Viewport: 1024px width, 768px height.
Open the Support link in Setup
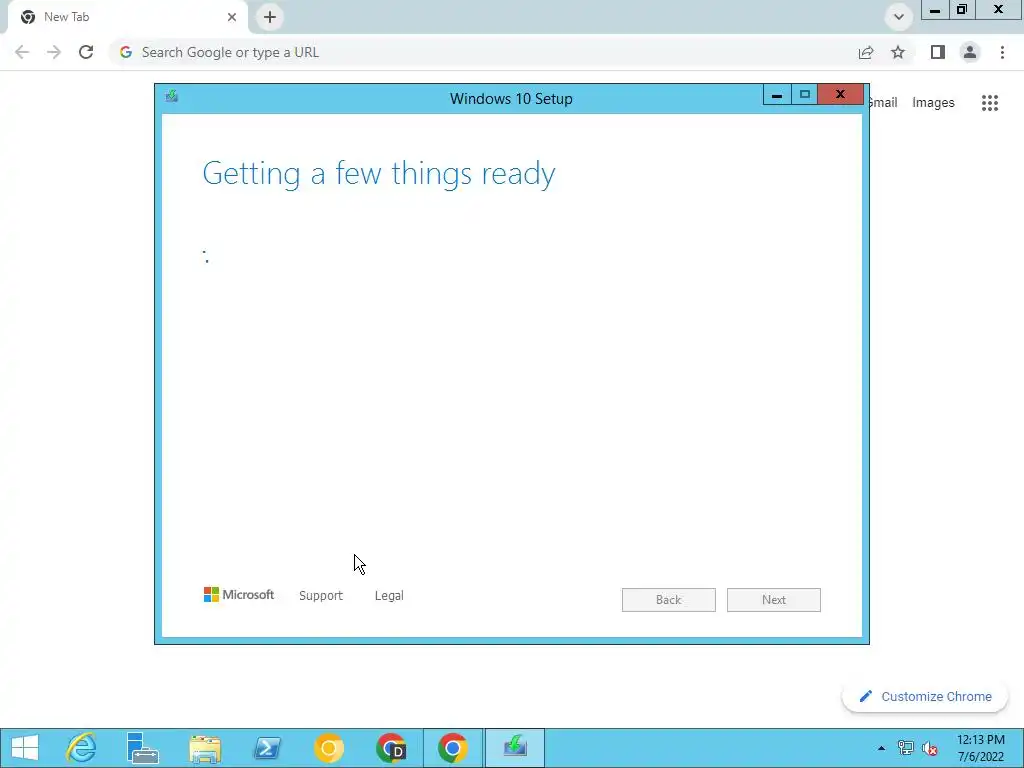click(321, 596)
